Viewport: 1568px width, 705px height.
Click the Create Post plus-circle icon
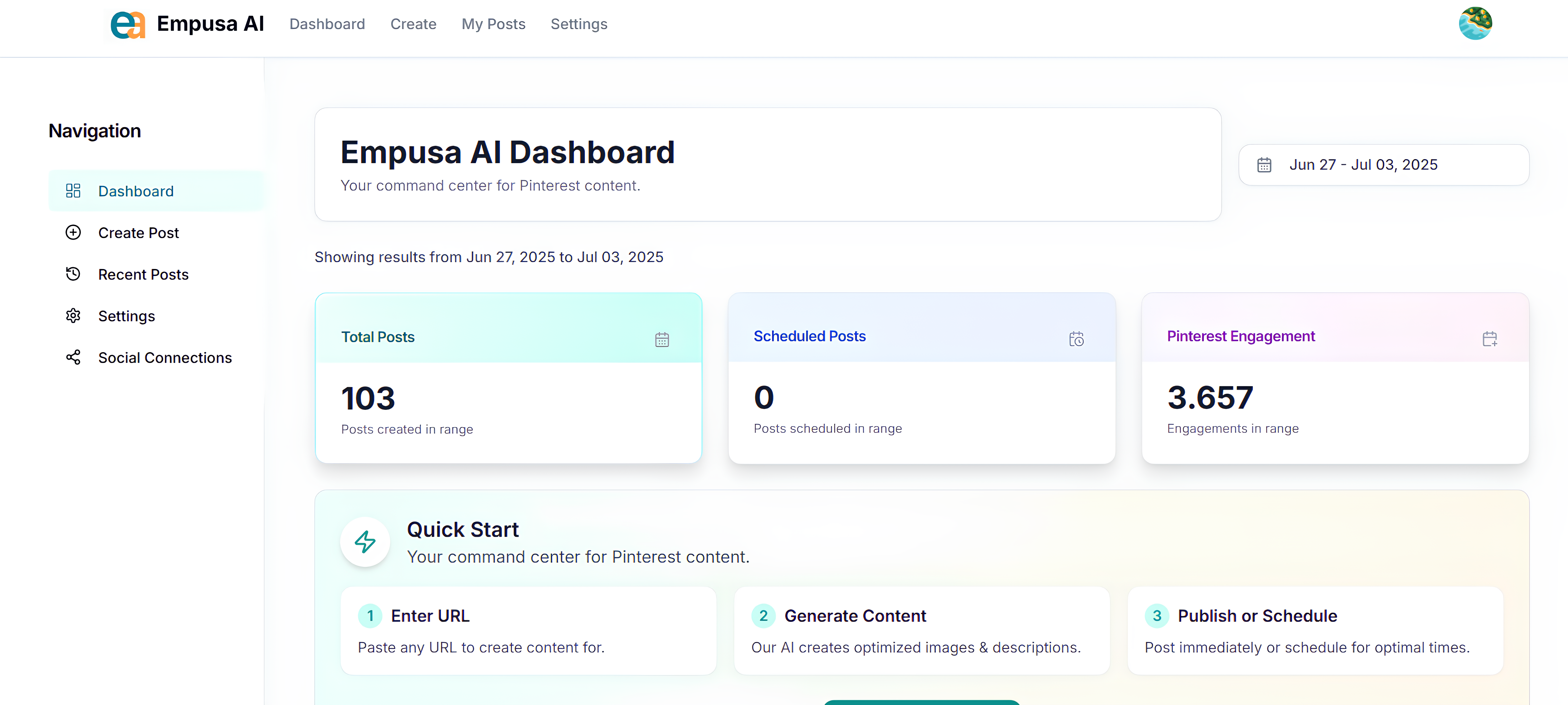73,232
